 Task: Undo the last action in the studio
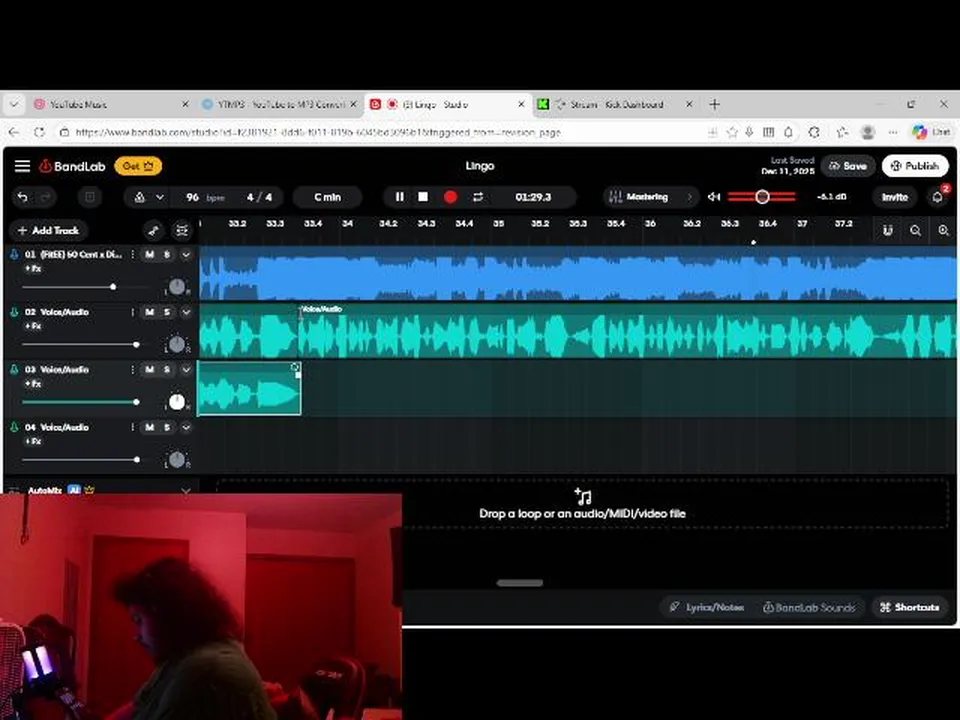coord(23,197)
